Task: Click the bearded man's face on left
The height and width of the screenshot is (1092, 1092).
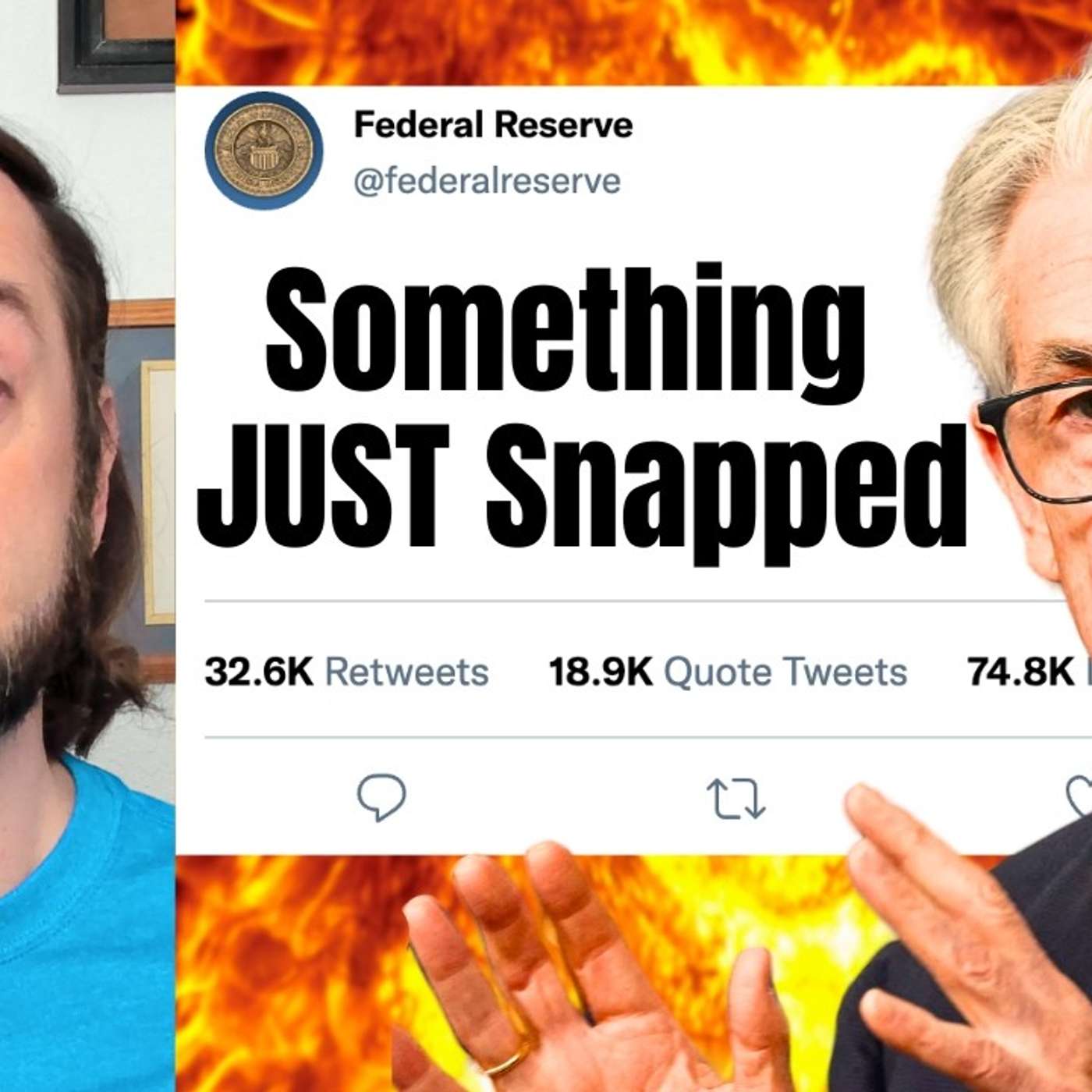Action: (43, 437)
